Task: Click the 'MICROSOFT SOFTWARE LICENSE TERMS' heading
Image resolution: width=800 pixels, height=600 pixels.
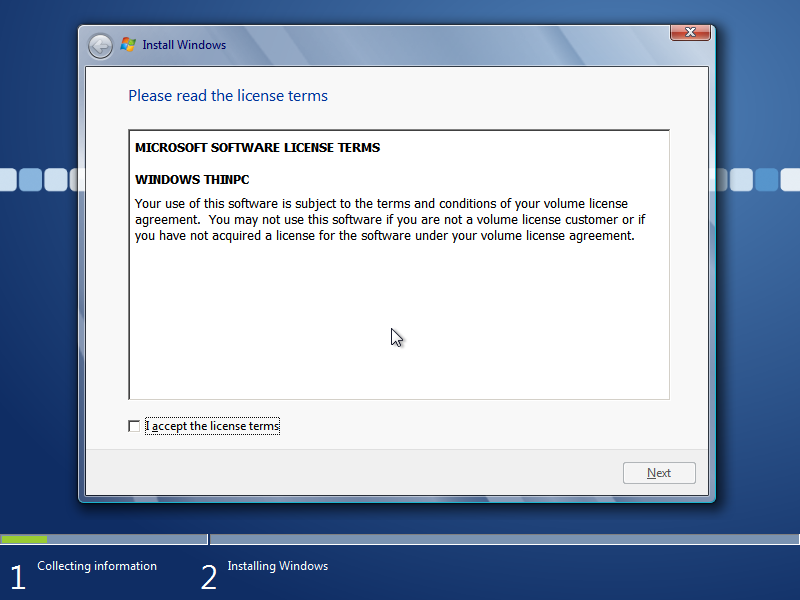Action: coord(258,147)
